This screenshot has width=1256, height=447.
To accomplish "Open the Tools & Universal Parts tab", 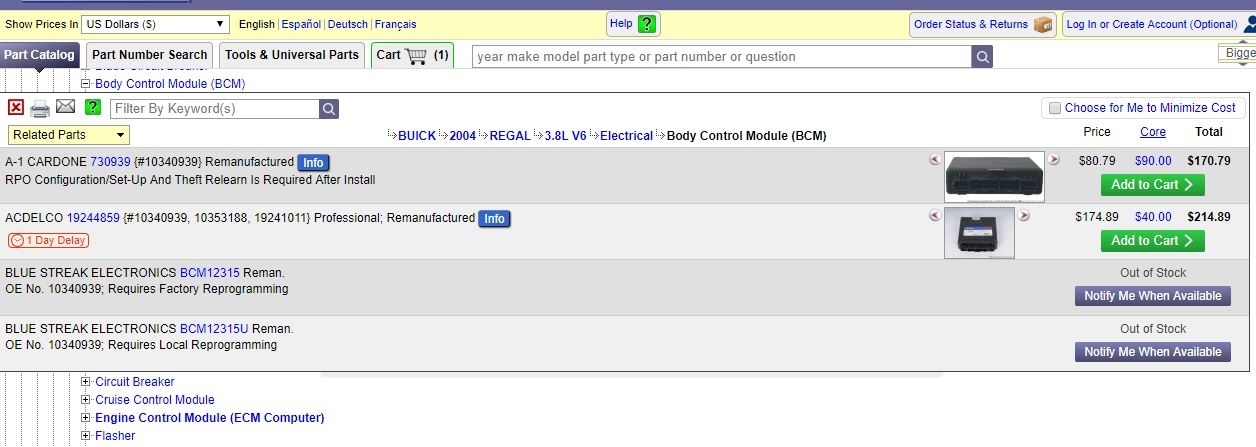I will tap(291, 55).
